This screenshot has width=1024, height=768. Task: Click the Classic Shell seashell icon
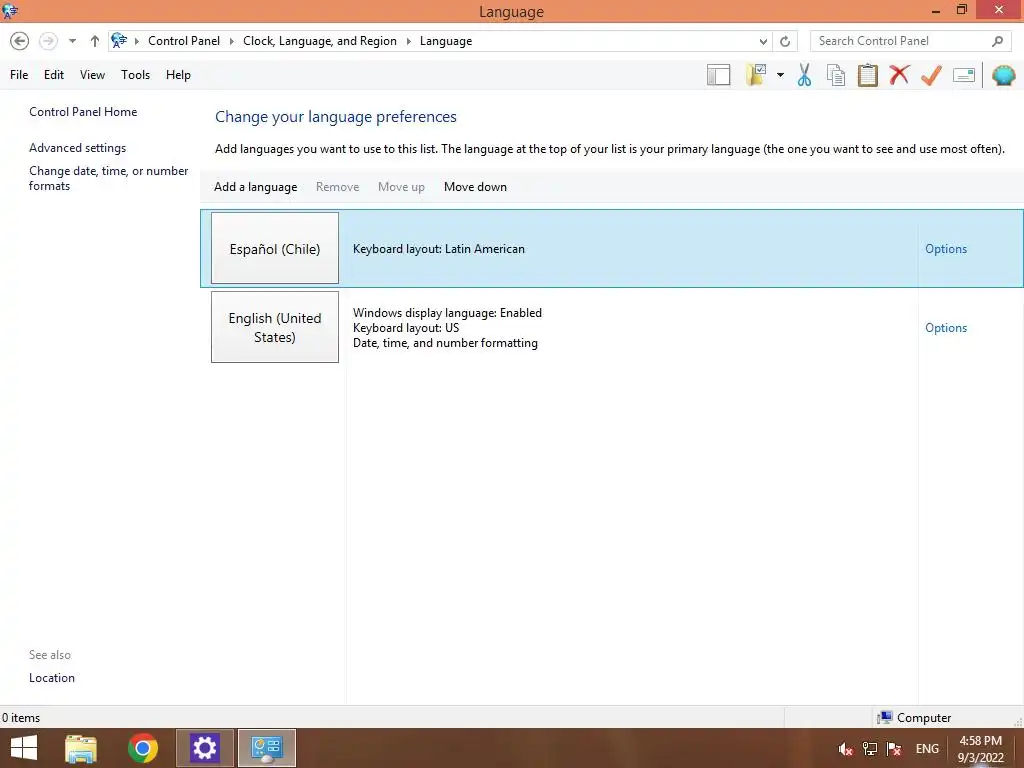coord(1004,75)
